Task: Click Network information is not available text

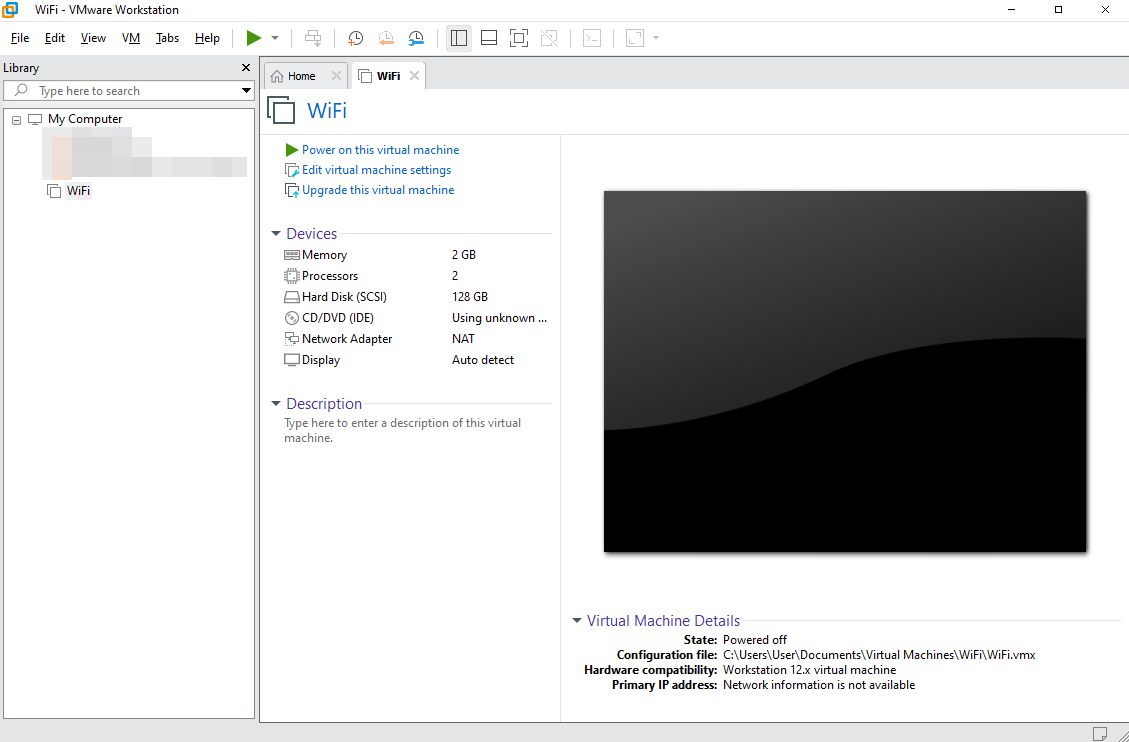Action: click(x=819, y=685)
